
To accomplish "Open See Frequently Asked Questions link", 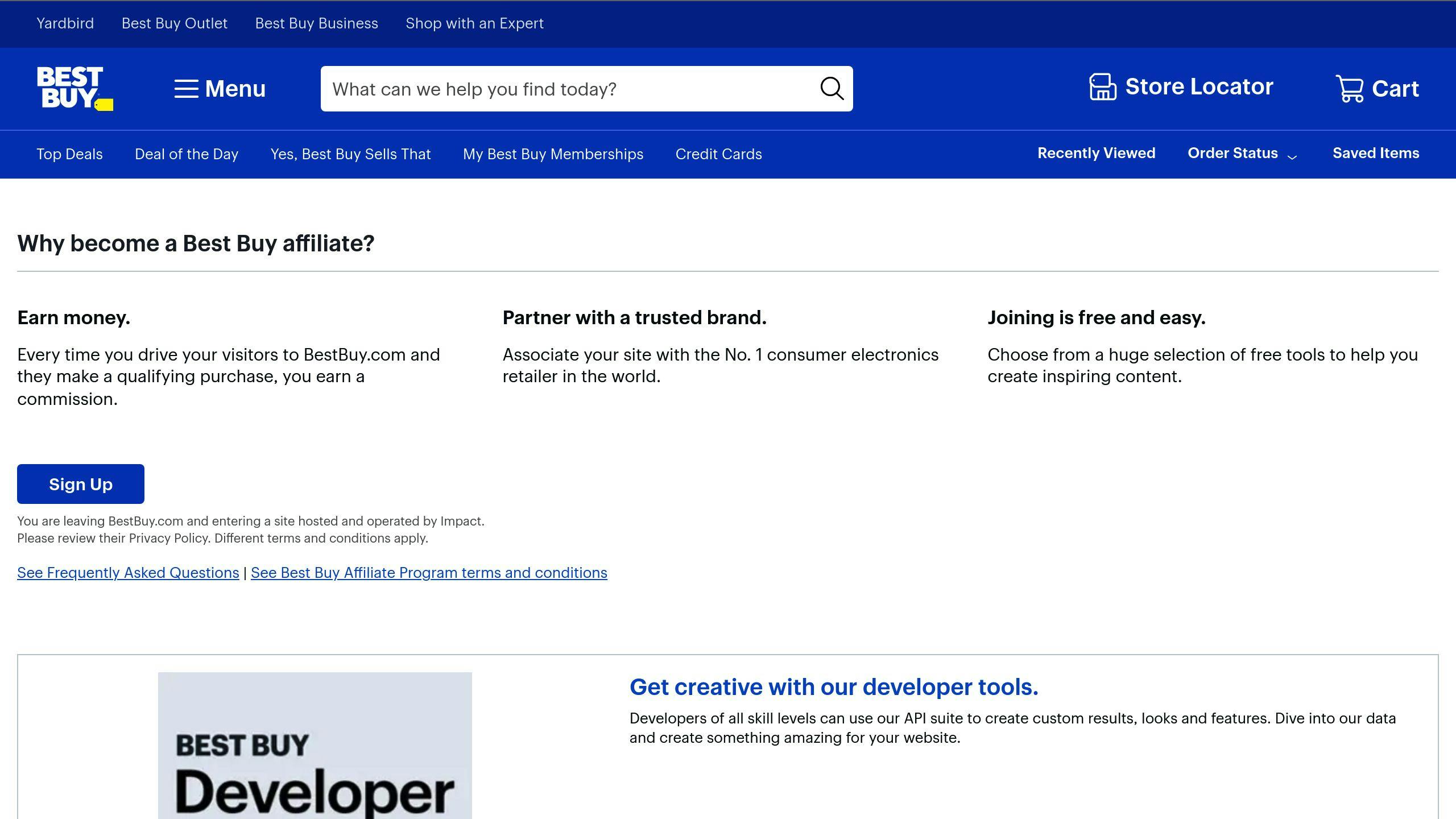I will (128, 573).
